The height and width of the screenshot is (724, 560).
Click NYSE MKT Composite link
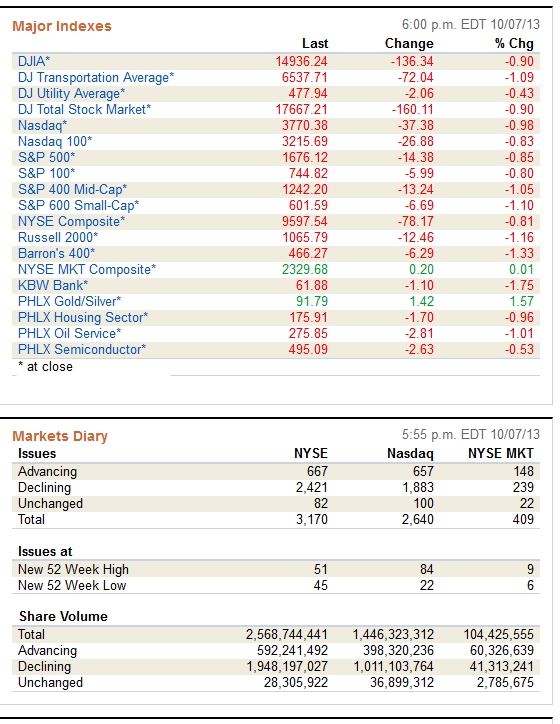pos(87,269)
